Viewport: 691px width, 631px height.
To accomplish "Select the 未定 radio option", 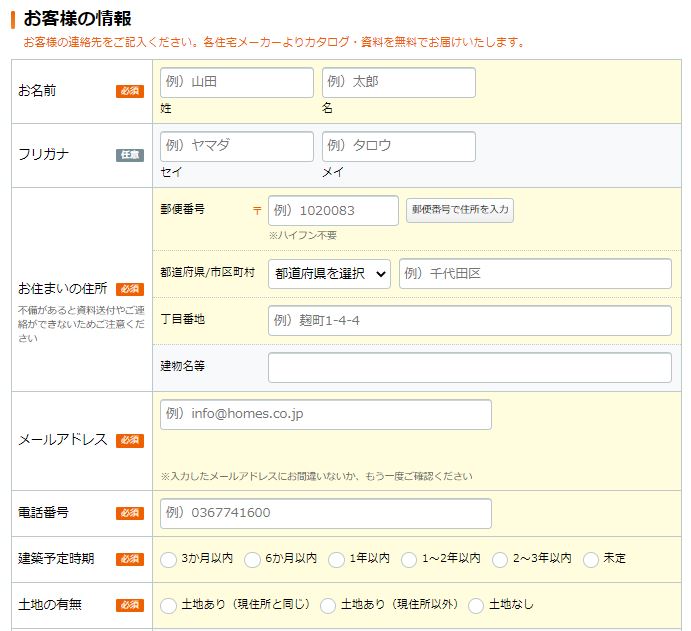I will (x=591, y=559).
